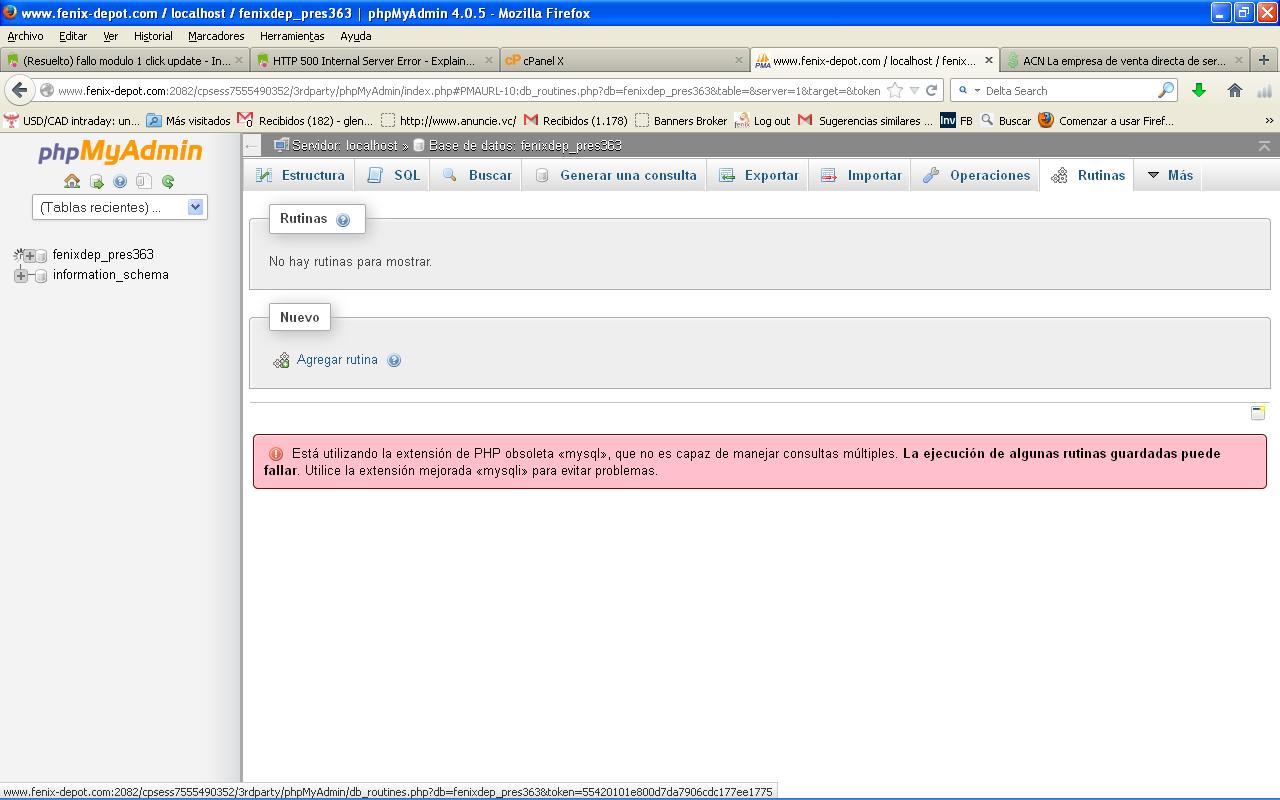This screenshot has width=1280, height=800.
Task: Select fenixdep_pres363 database in sidebar
Action: pyautogui.click(x=103, y=255)
